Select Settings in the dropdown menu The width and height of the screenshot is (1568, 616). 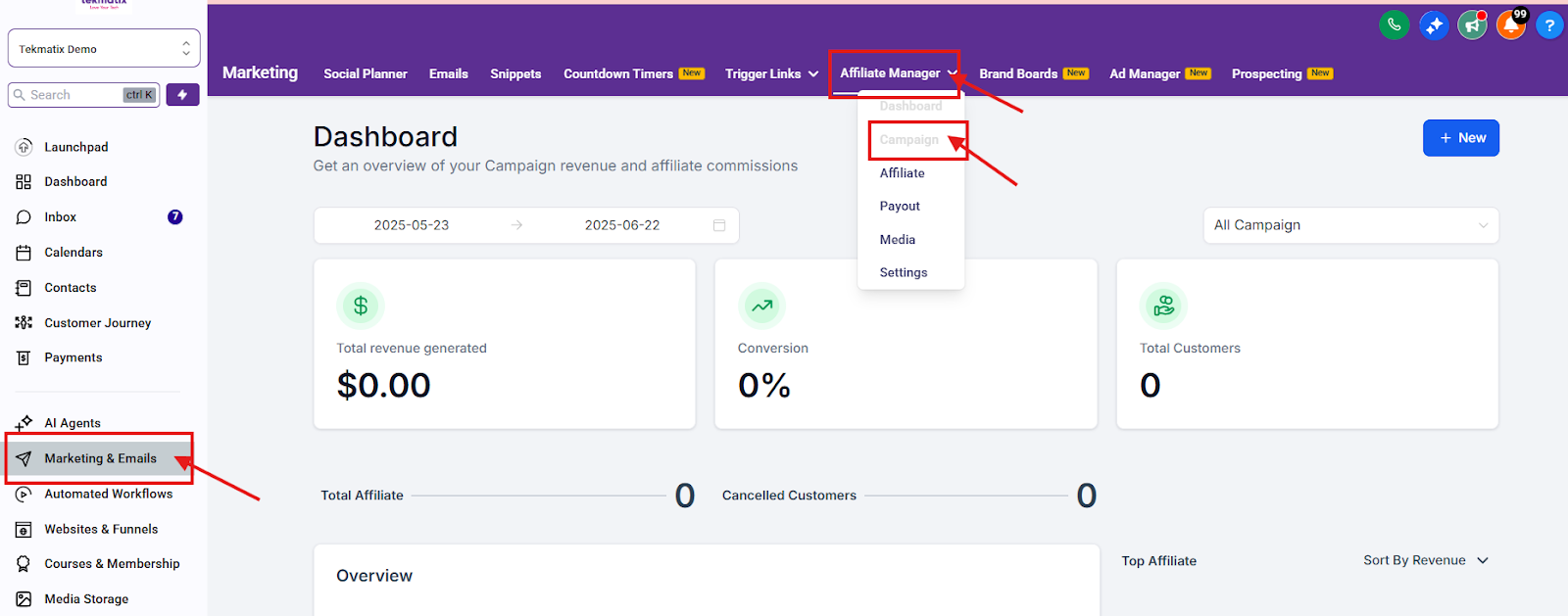coord(904,273)
